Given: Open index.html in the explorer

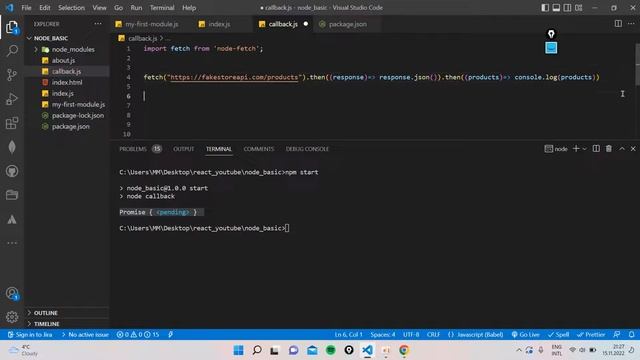Looking at the screenshot, I should click(67, 82).
